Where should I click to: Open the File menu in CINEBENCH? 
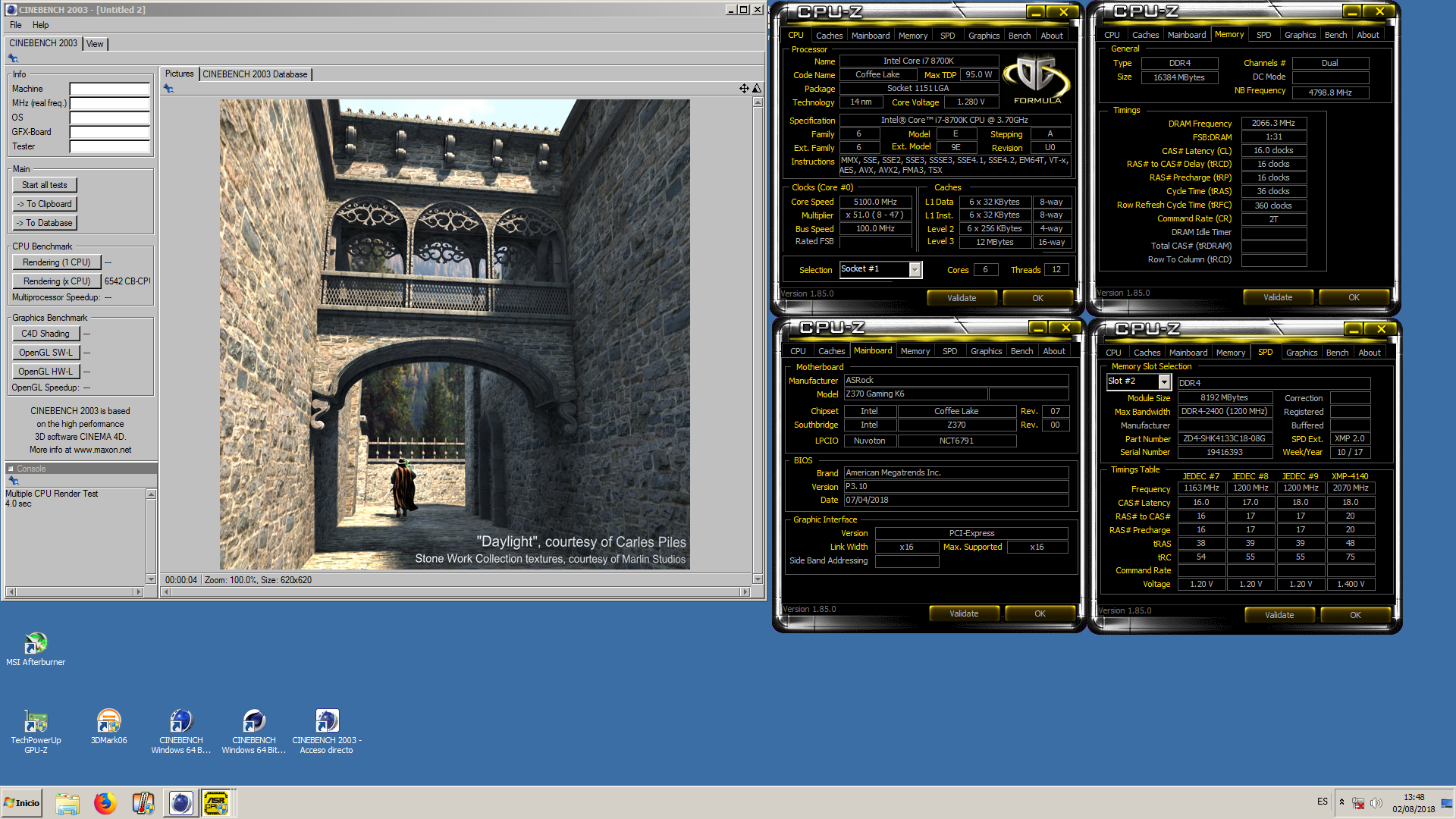[x=15, y=25]
